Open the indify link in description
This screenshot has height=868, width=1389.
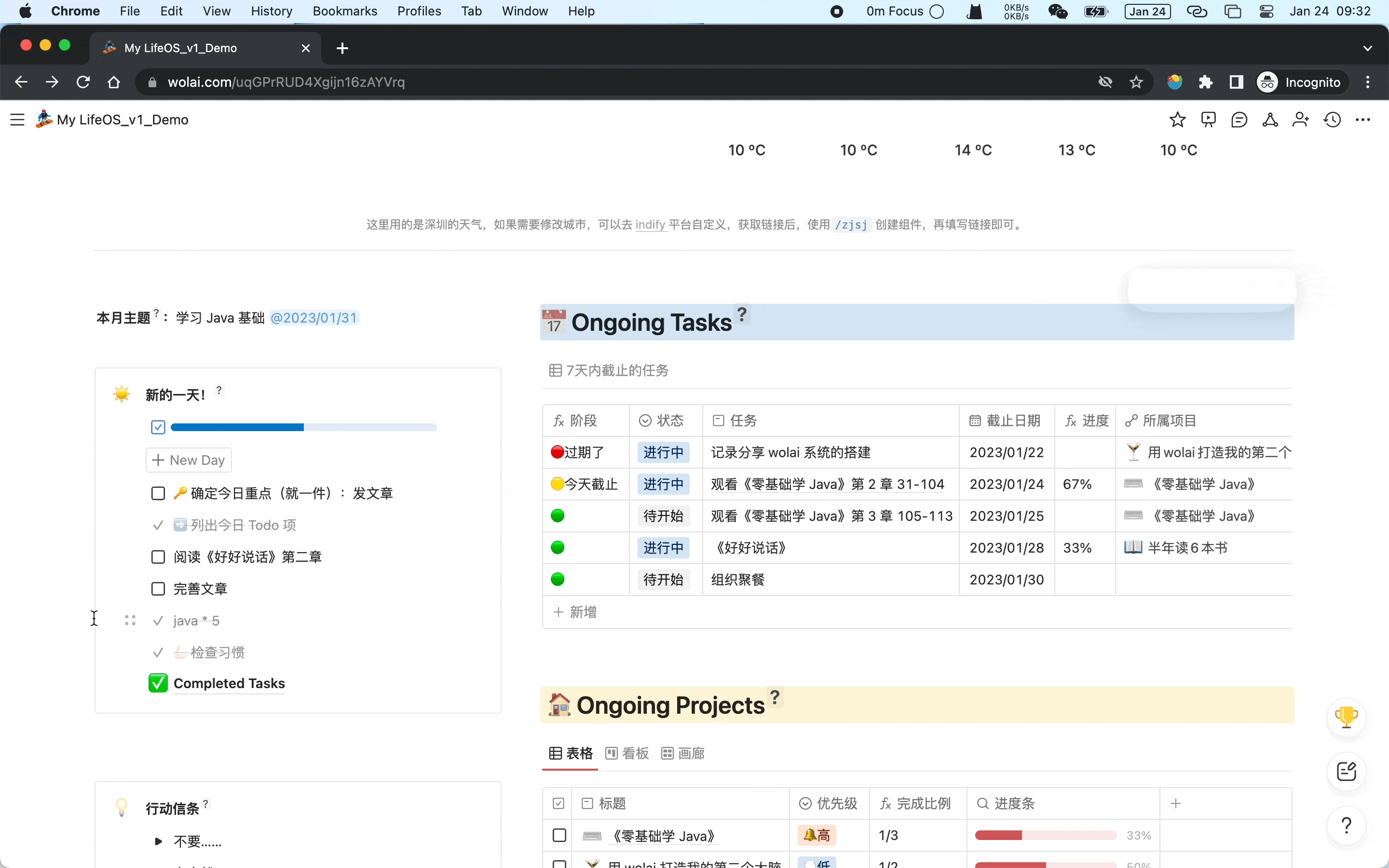(650, 224)
